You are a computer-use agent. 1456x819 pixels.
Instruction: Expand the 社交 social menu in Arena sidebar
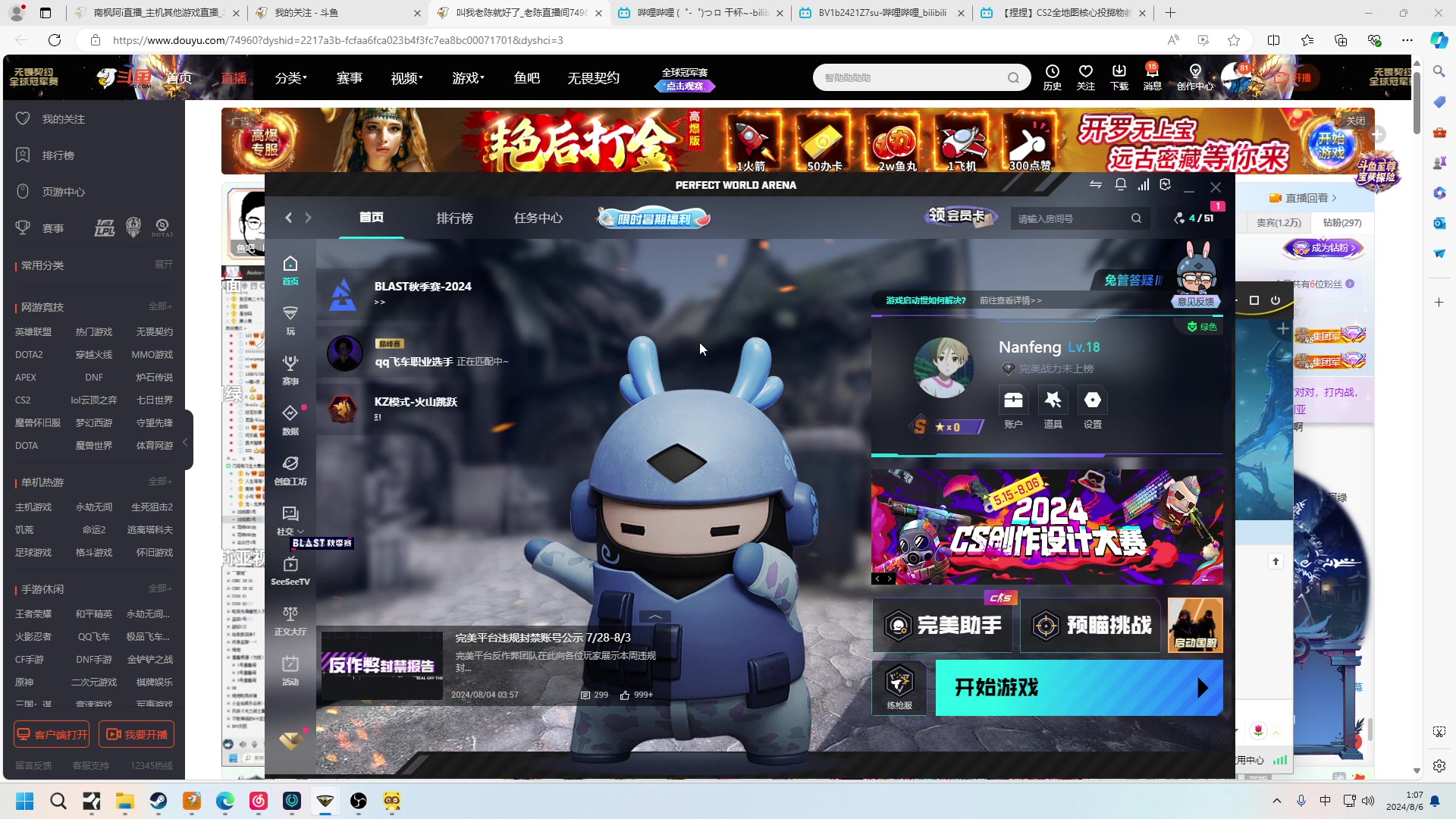(x=290, y=521)
